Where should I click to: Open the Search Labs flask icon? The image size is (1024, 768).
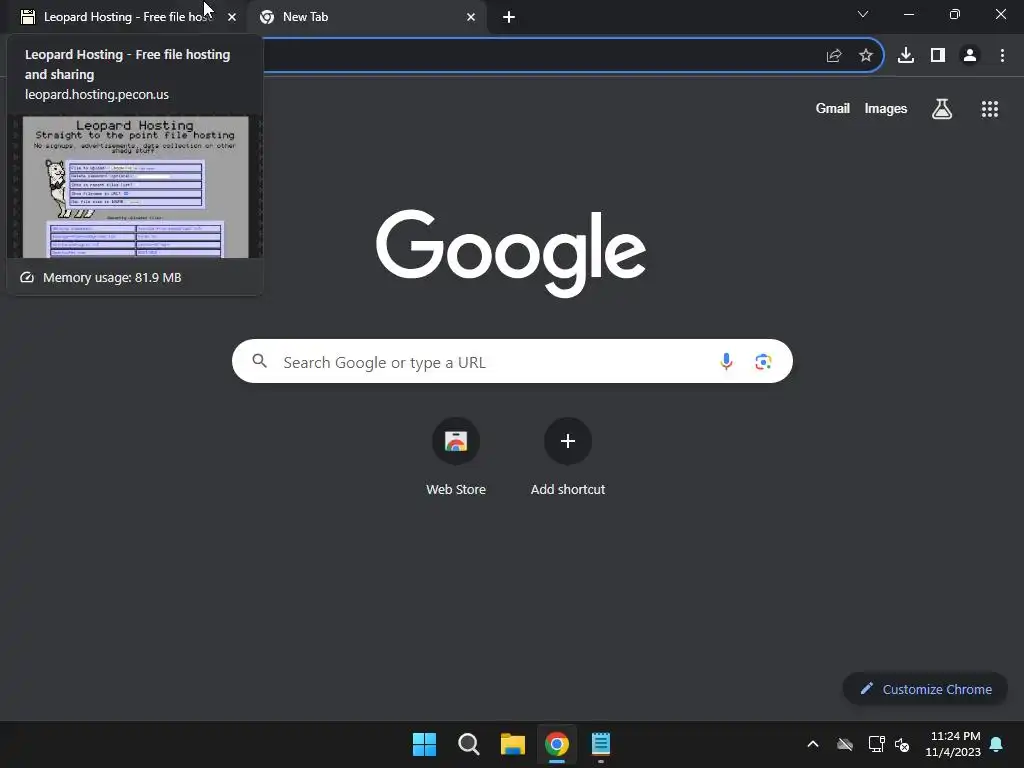pyautogui.click(x=942, y=108)
